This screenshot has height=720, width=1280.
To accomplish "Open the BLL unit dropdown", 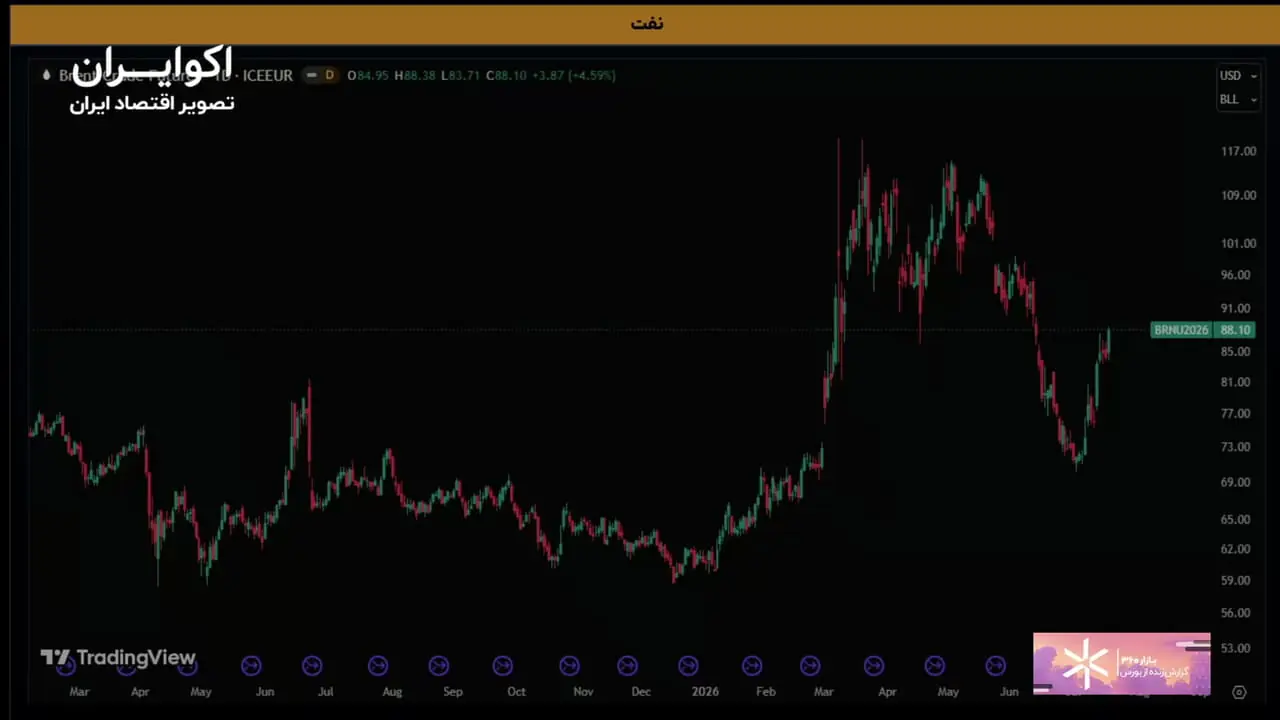I will pyautogui.click(x=1236, y=99).
